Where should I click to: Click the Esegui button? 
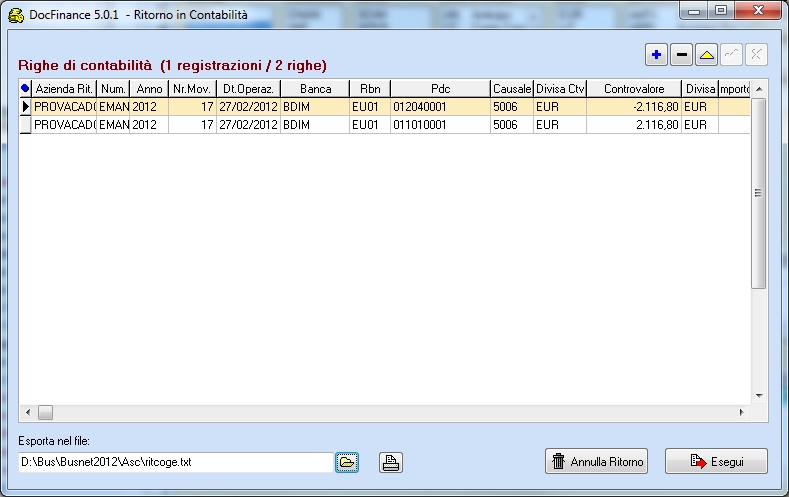[x=716, y=461]
